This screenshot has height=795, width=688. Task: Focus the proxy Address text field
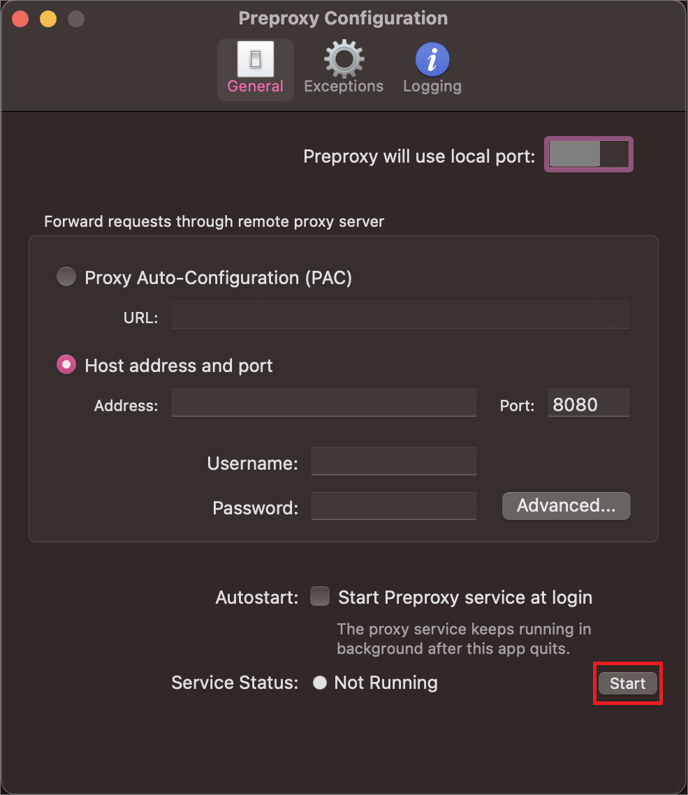pyautogui.click(x=324, y=403)
